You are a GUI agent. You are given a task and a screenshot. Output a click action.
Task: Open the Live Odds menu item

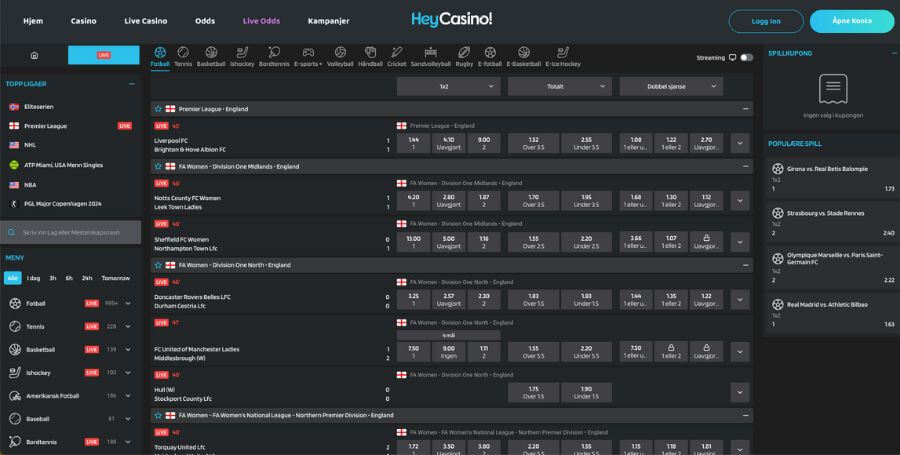[261, 21]
